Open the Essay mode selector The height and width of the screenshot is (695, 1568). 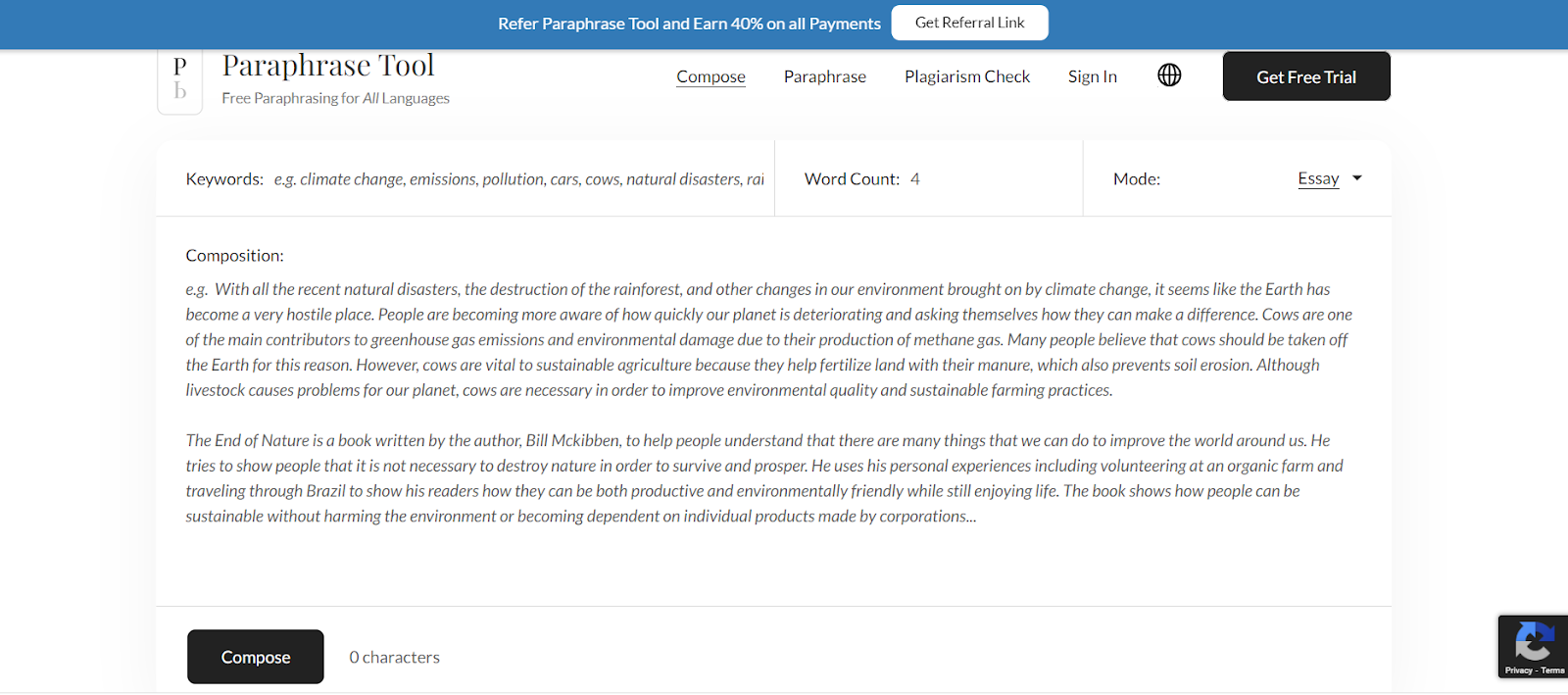1318,178
